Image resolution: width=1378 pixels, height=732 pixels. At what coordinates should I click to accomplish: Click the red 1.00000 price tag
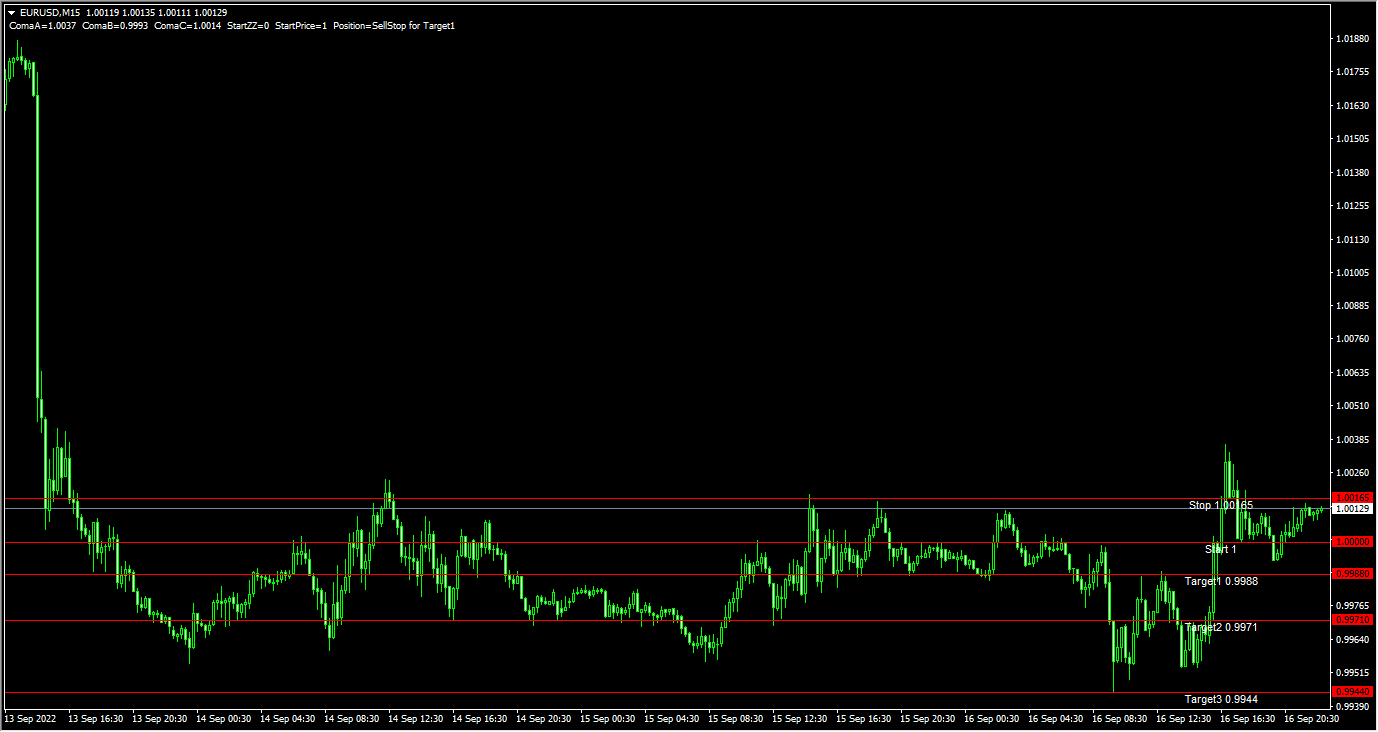[x=1351, y=542]
